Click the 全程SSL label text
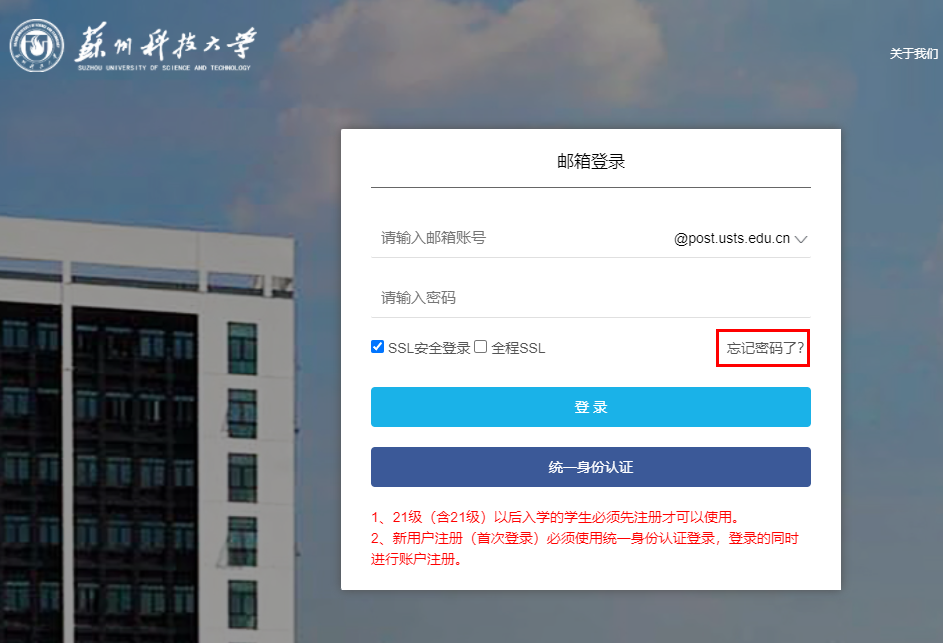The image size is (943, 643). (518, 348)
